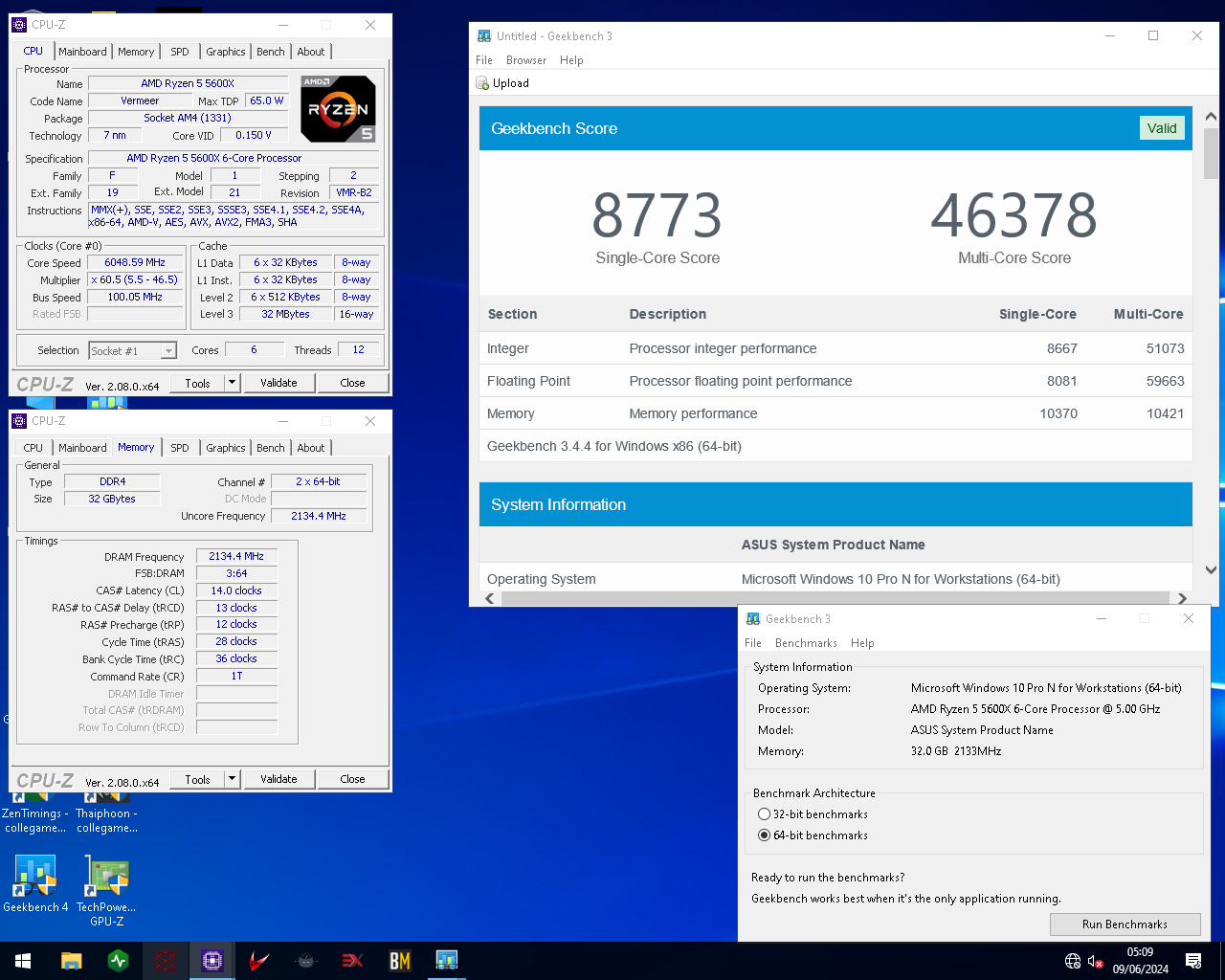Click scroll down arrow in Geekbench results
The width and height of the screenshot is (1225, 980).
[x=1211, y=569]
